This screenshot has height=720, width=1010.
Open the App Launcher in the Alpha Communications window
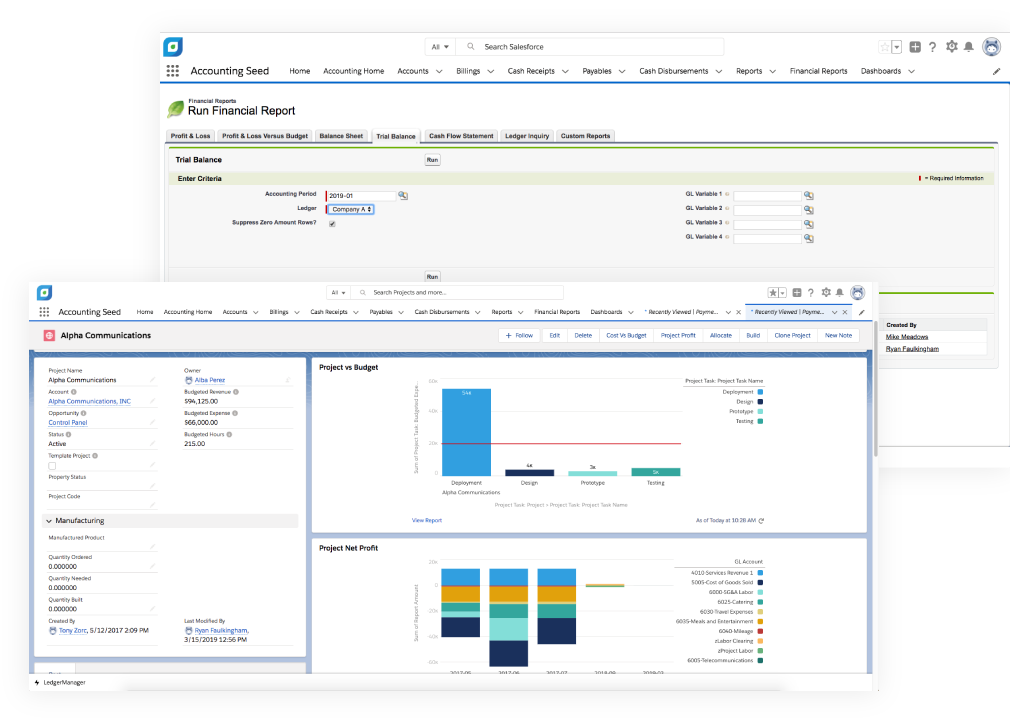coord(44,312)
